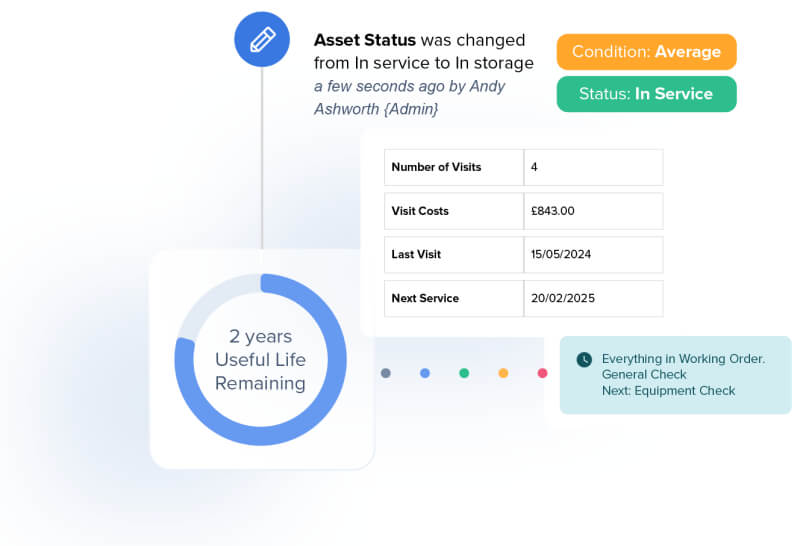Click the Useful Life Remaining donut chart
Image resolution: width=800 pixels, height=546 pixels.
261,359
